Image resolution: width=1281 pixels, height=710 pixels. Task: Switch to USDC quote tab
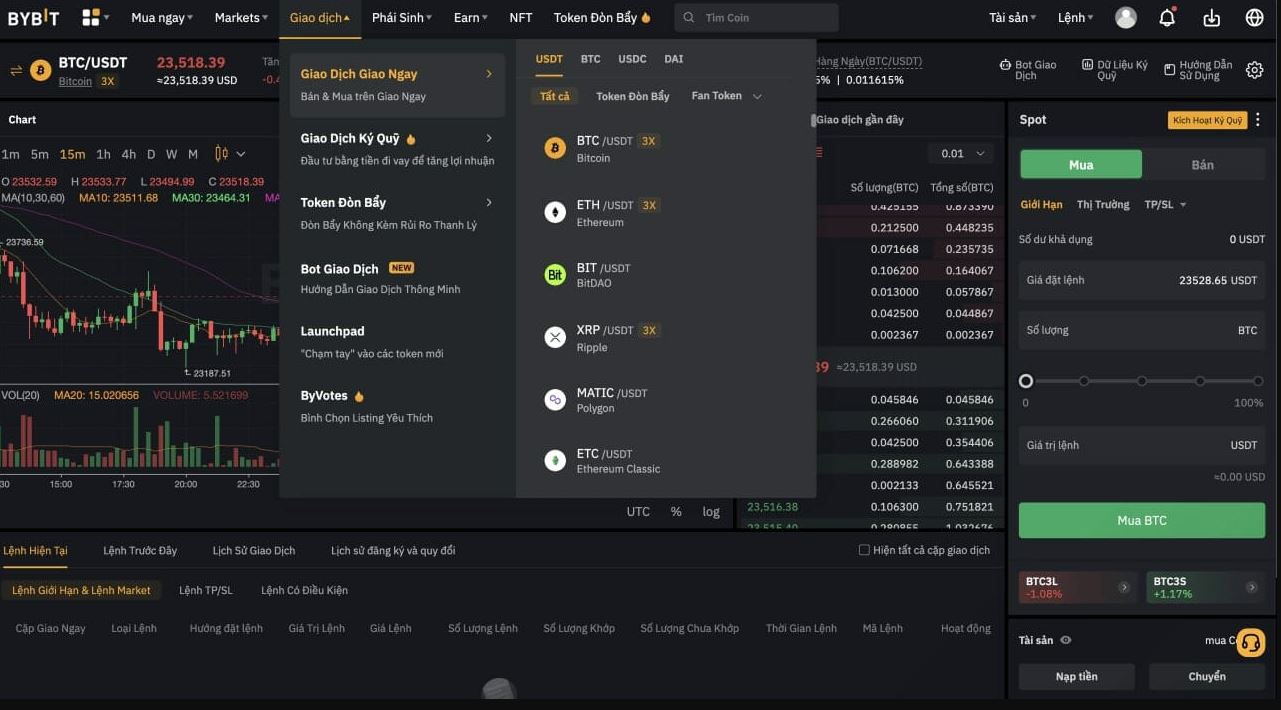pos(632,59)
